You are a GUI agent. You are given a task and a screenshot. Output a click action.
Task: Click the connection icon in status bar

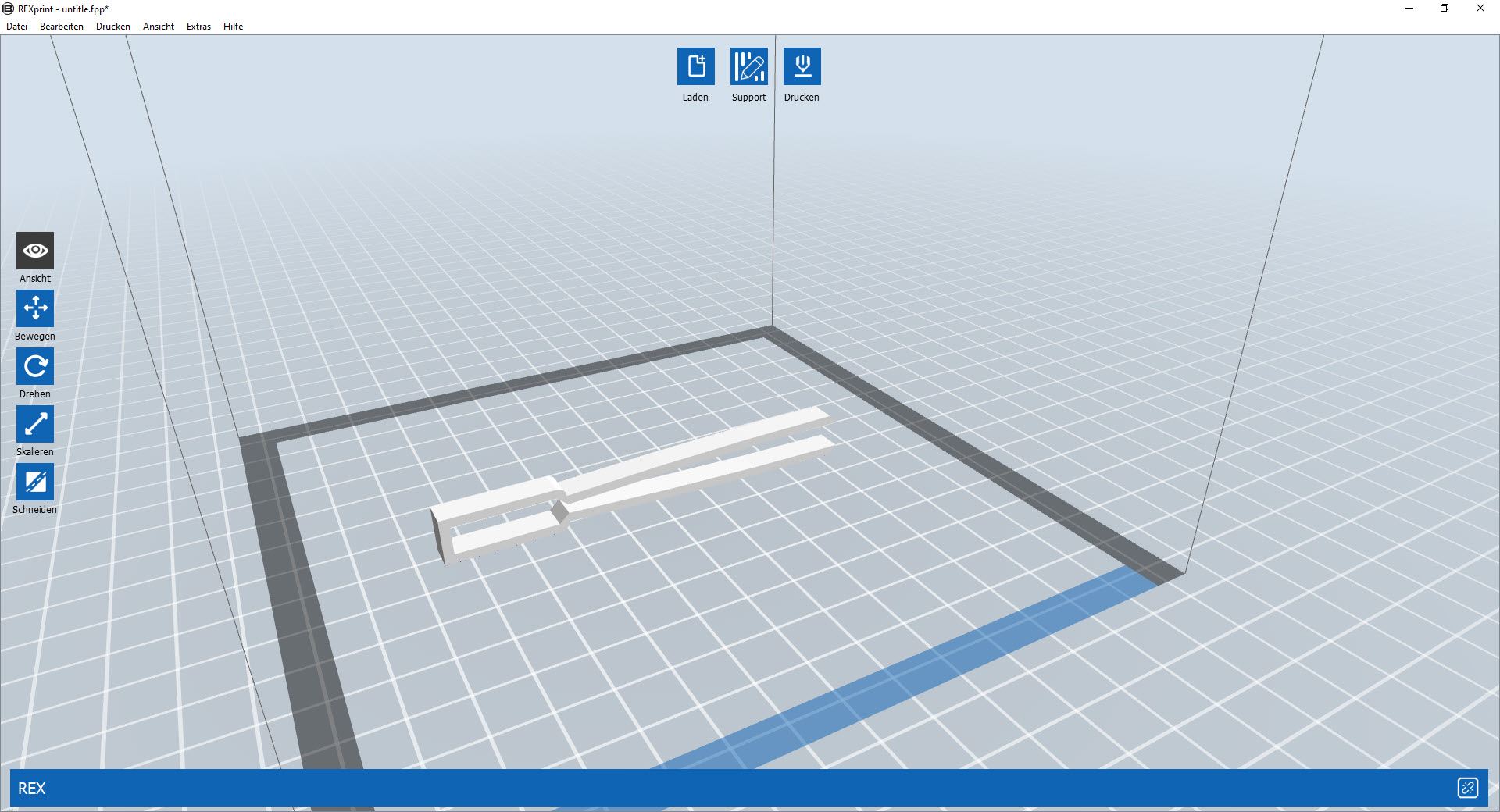click(1467, 788)
